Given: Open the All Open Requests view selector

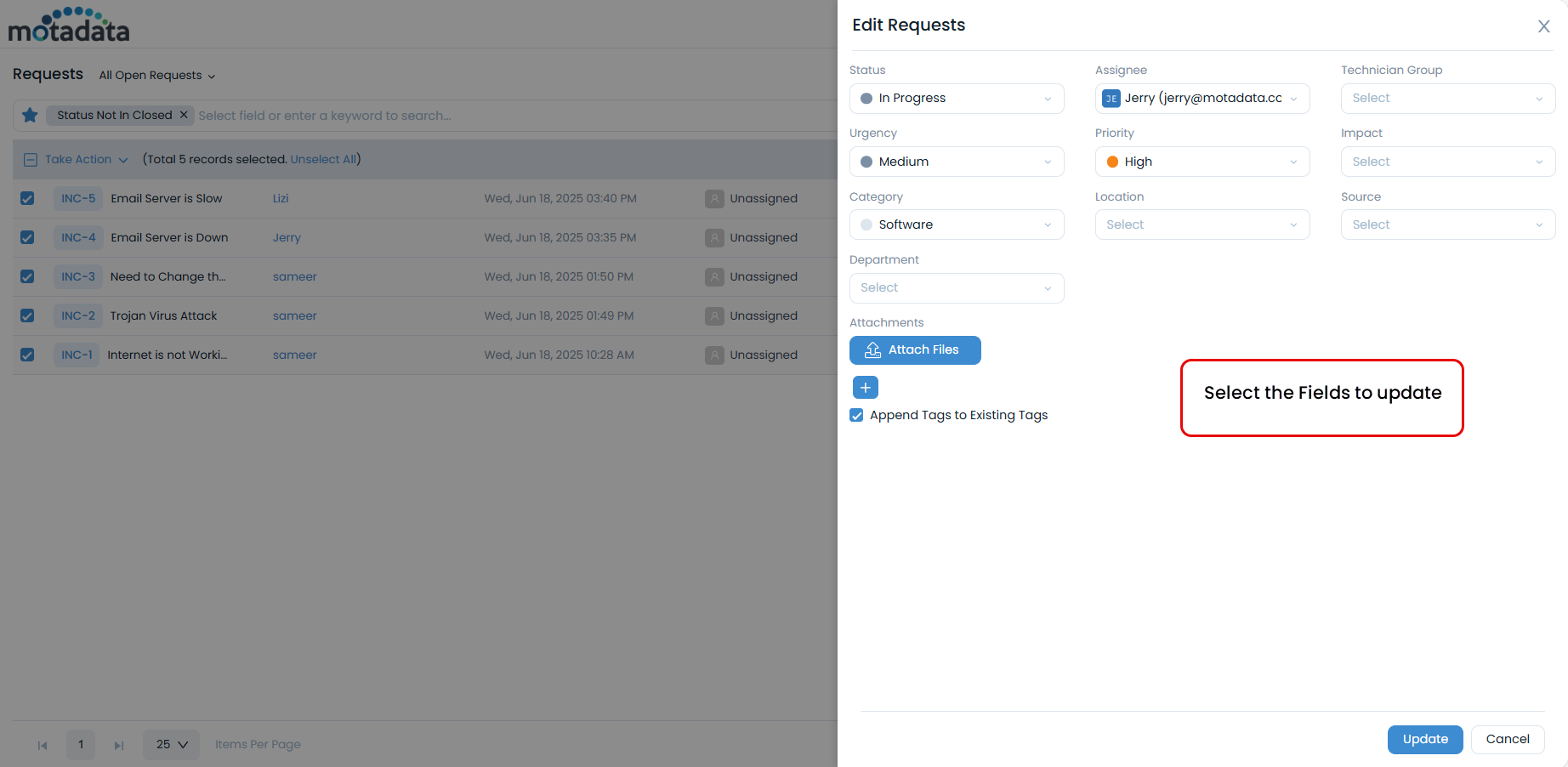Looking at the screenshot, I should (x=156, y=75).
